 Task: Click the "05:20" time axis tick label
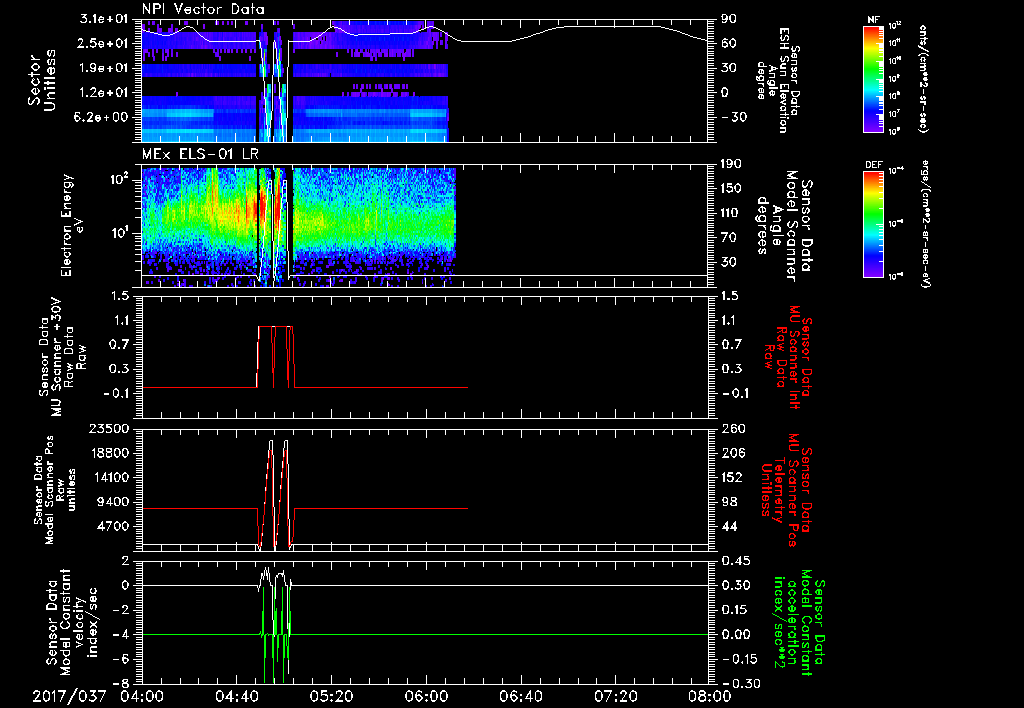click(x=331, y=696)
